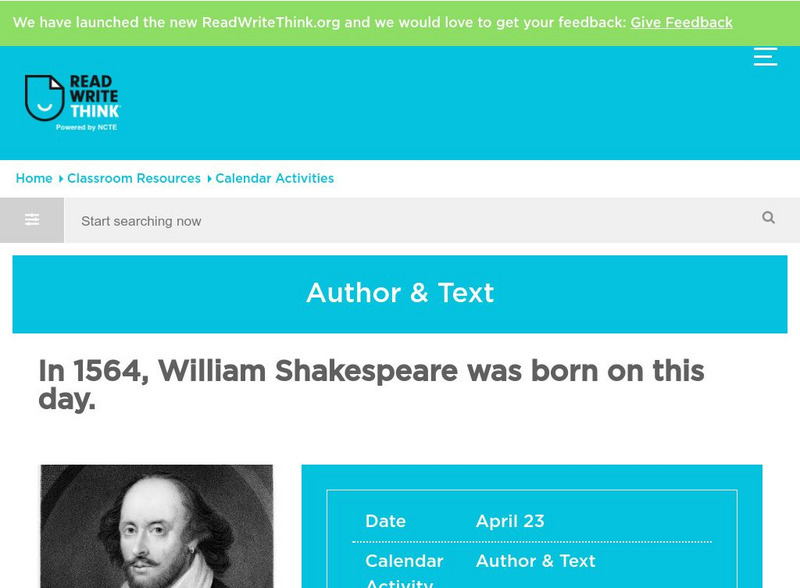
Task: Click the ReadWriteThink logo
Action: [70, 100]
